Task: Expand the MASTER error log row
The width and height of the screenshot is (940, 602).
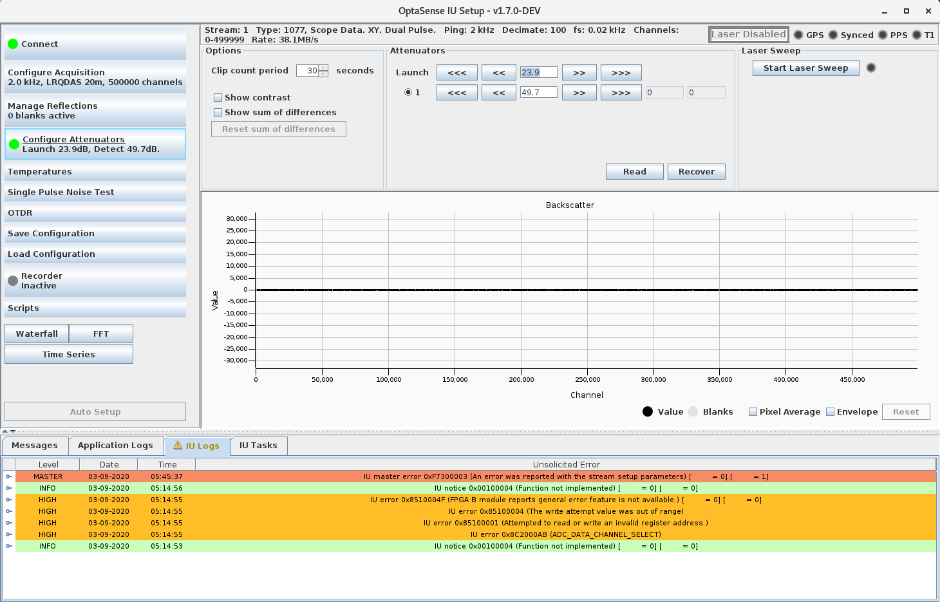Action: point(9,477)
